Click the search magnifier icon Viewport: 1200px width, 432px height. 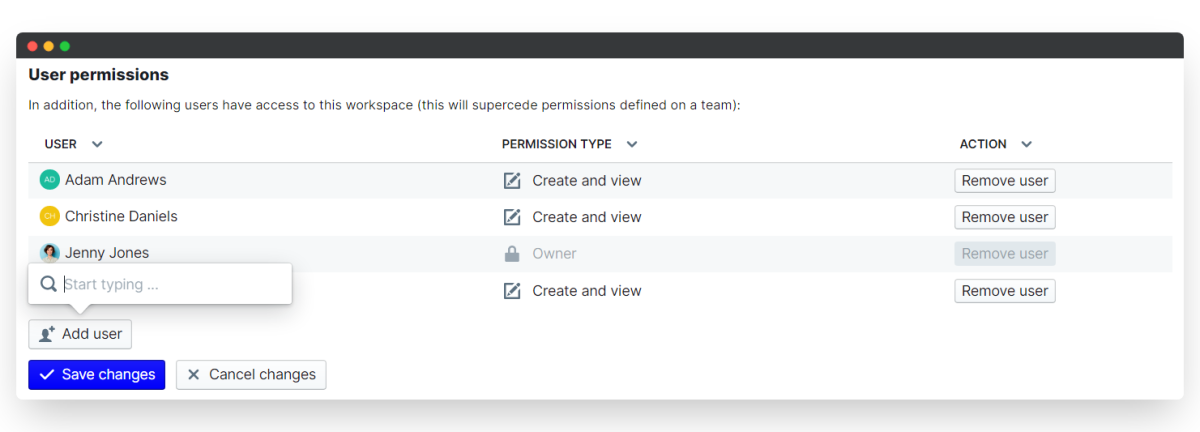tap(48, 284)
